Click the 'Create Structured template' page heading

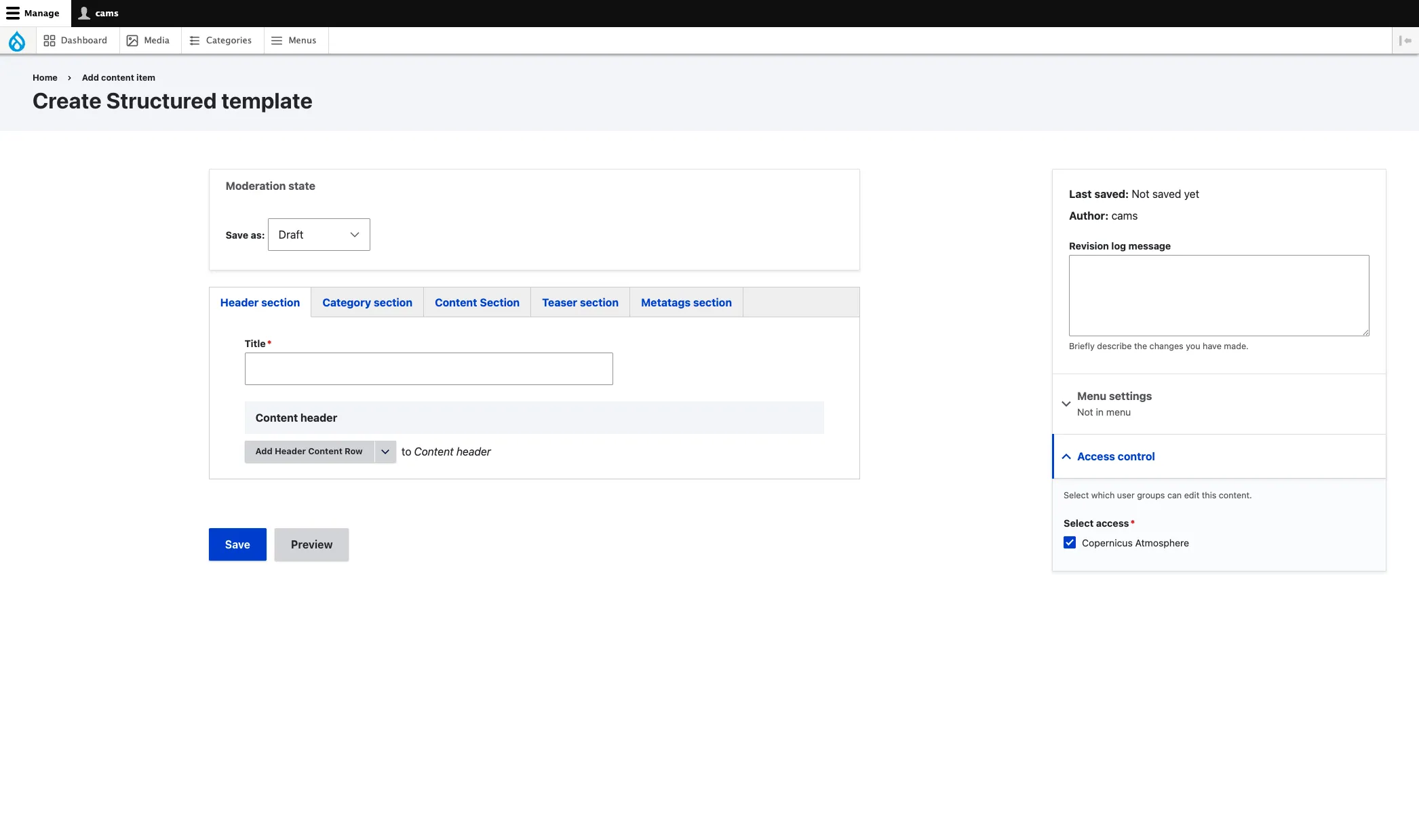tap(172, 101)
